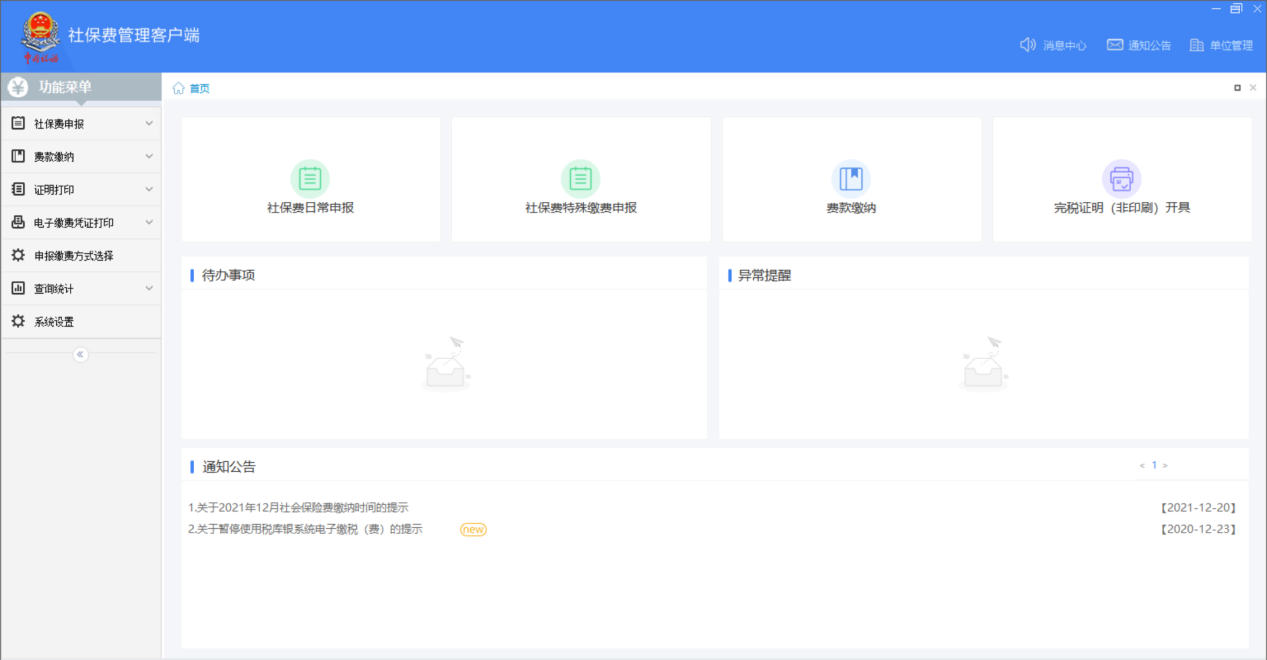This screenshot has height=660, width=1267.
Task: Expand the 费款缴纳 sidebar chevron
Action: [x=149, y=157]
